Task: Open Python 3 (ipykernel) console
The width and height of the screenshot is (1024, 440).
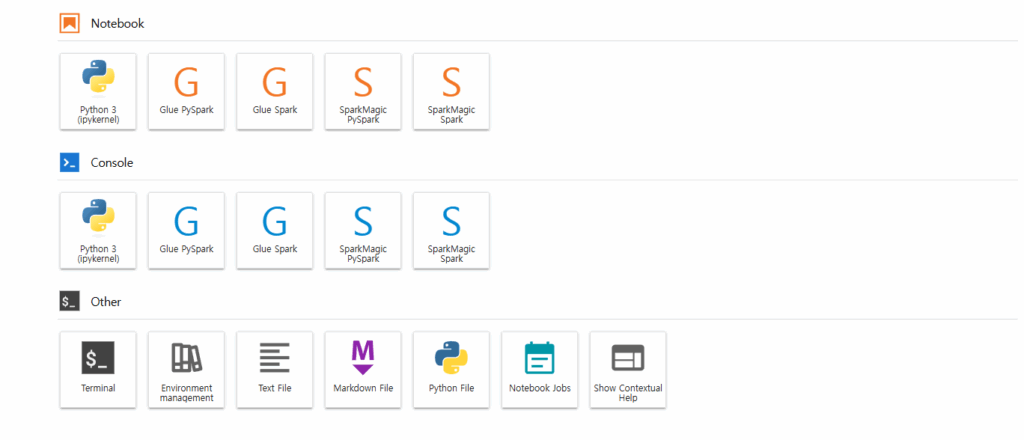Action: tap(98, 230)
